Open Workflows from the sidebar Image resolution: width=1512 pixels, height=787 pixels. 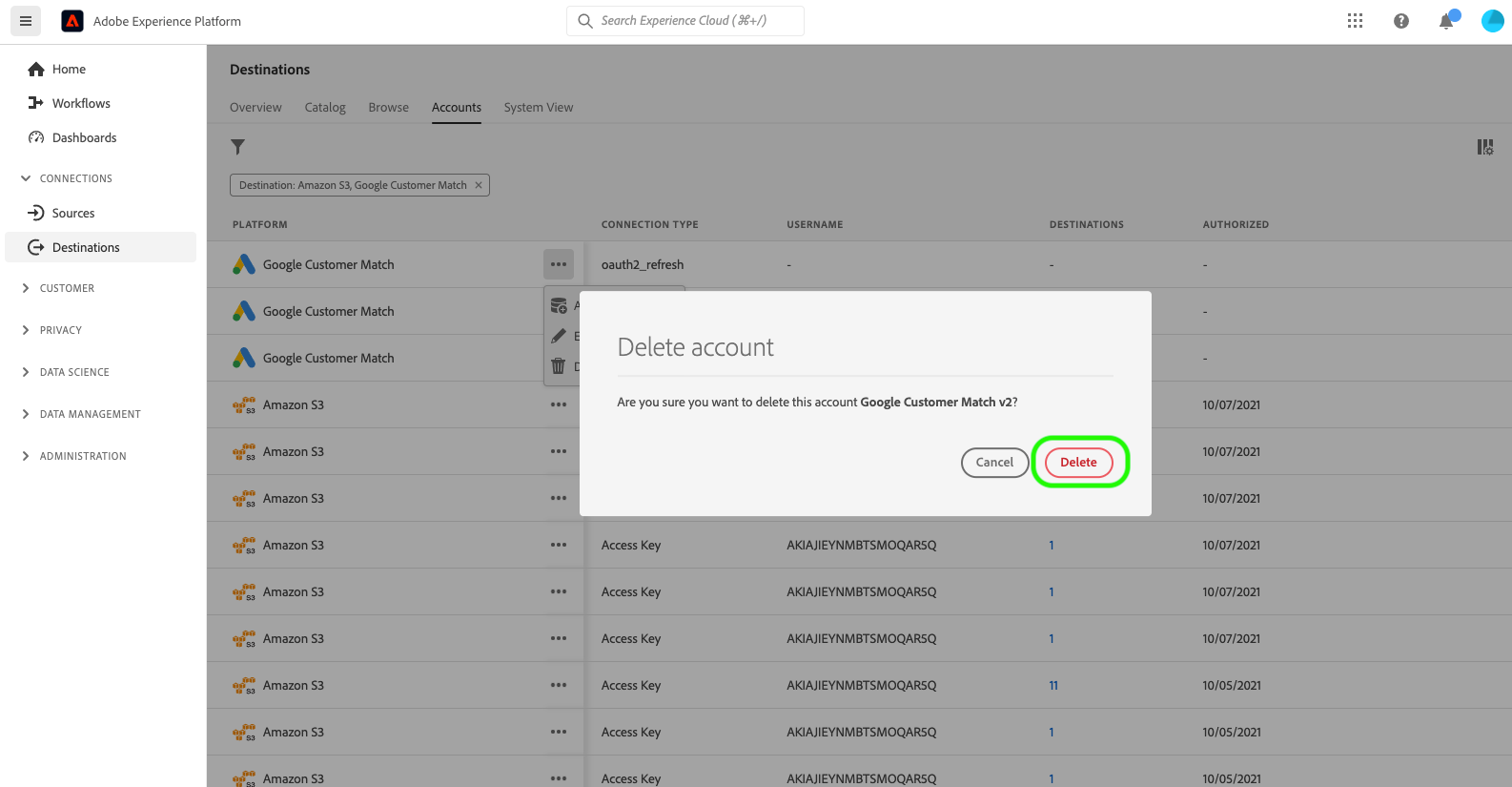[x=81, y=103]
